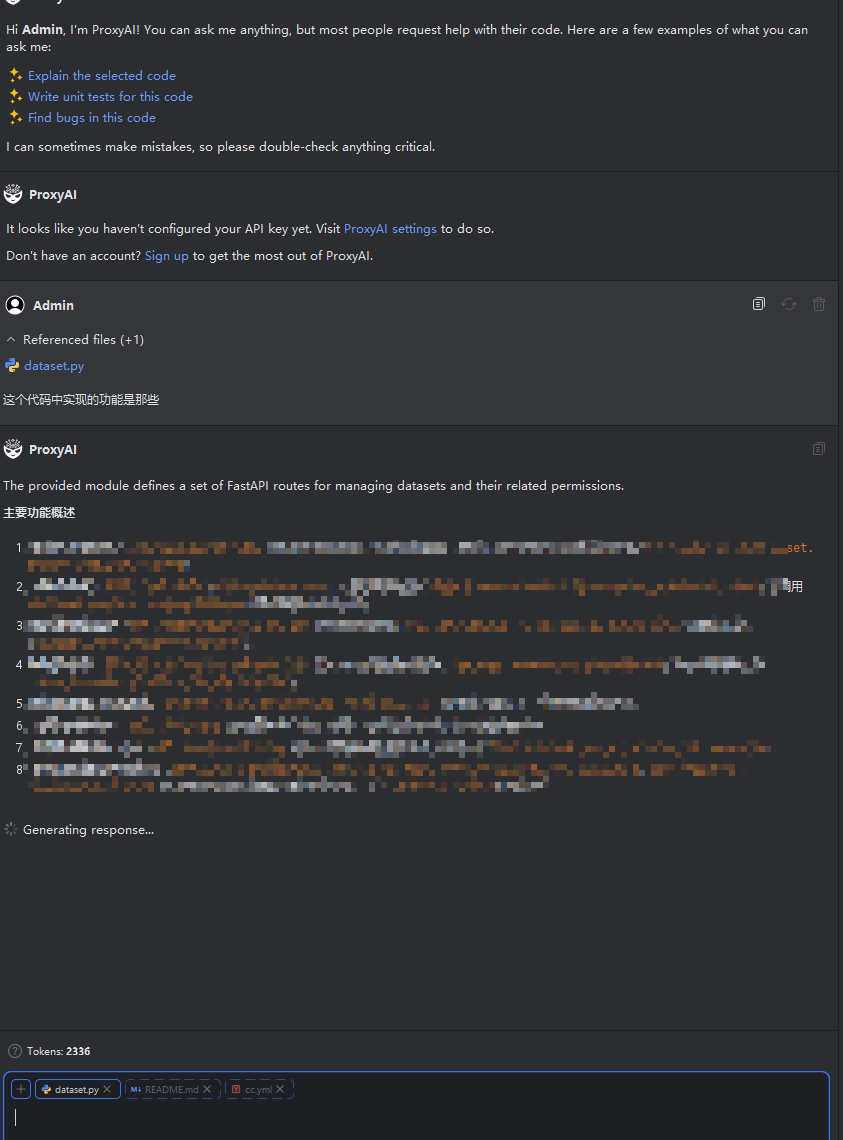
Task: Remove cc.yml tag from context
Action: pyautogui.click(x=280, y=1089)
